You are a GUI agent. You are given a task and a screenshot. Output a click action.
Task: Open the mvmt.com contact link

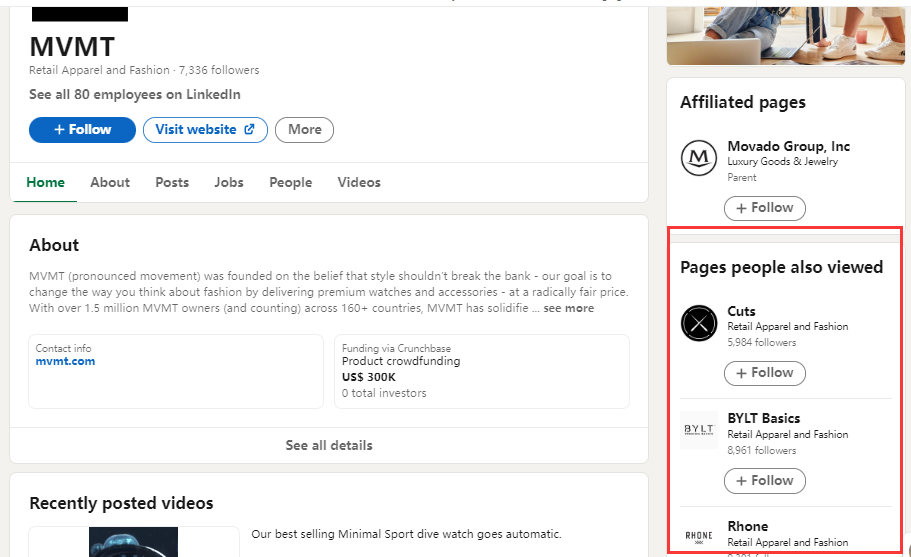[65, 361]
